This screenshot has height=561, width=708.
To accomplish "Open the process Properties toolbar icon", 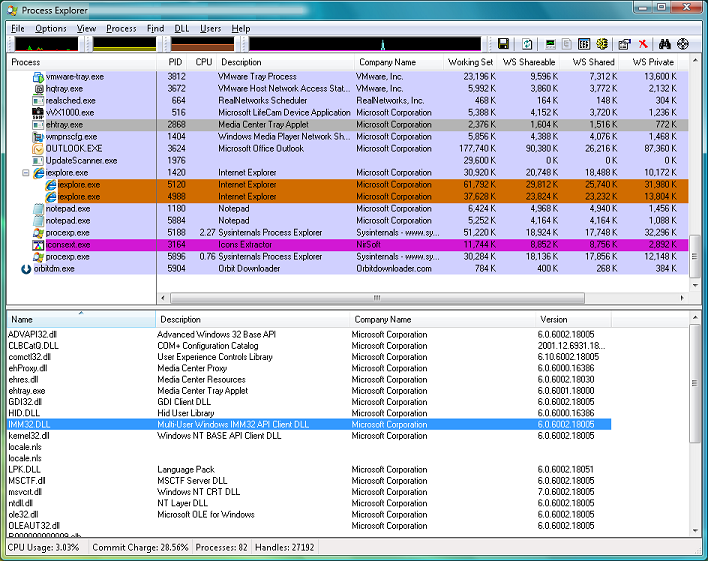I will pos(625,45).
